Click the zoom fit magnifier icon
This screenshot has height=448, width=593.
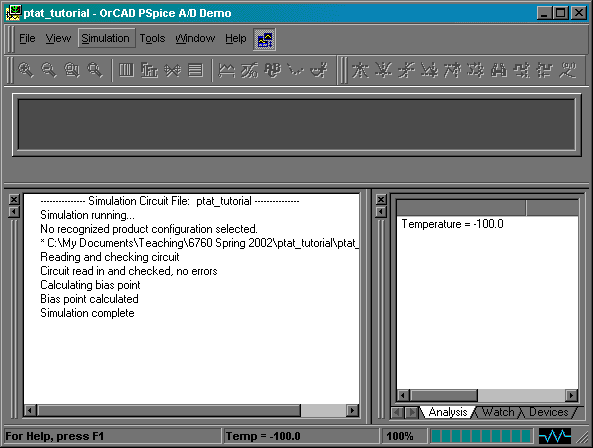coord(95,70)
